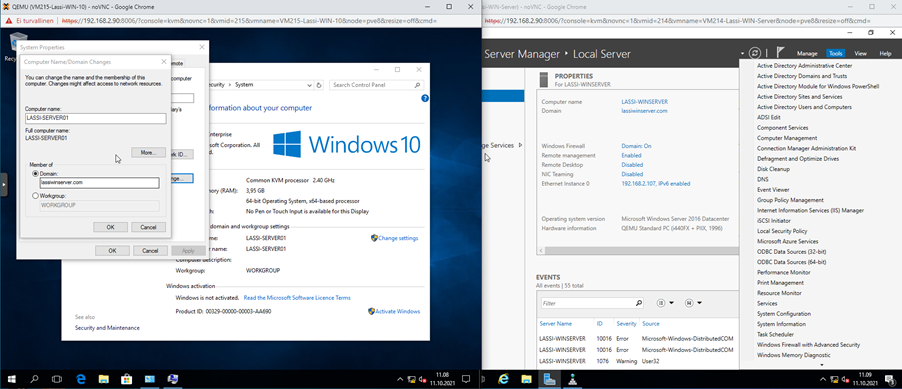The image size is (902, 389).
Task: Click the events Filter input box
Action: (587, 303)
